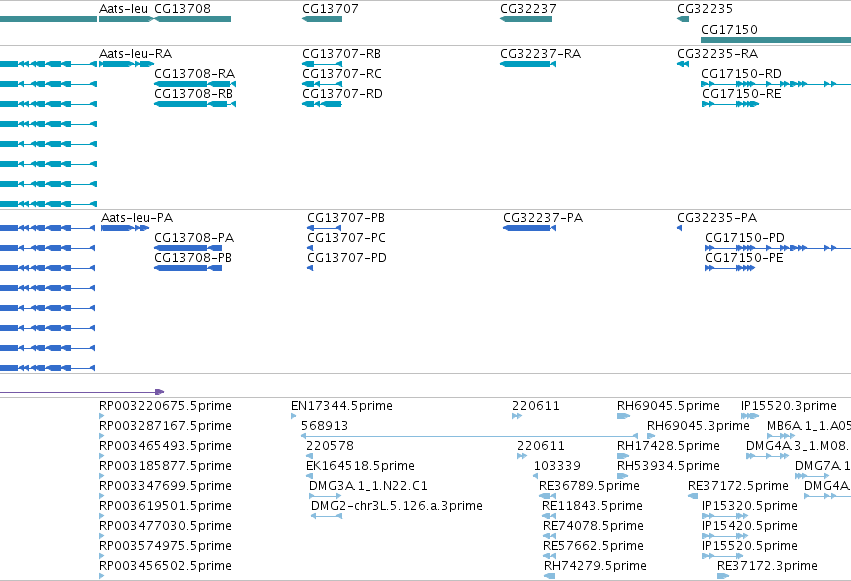Click the RP003574975.5prime feature
Viewport: 851px width, 581px height.
(x=165, y=546)
